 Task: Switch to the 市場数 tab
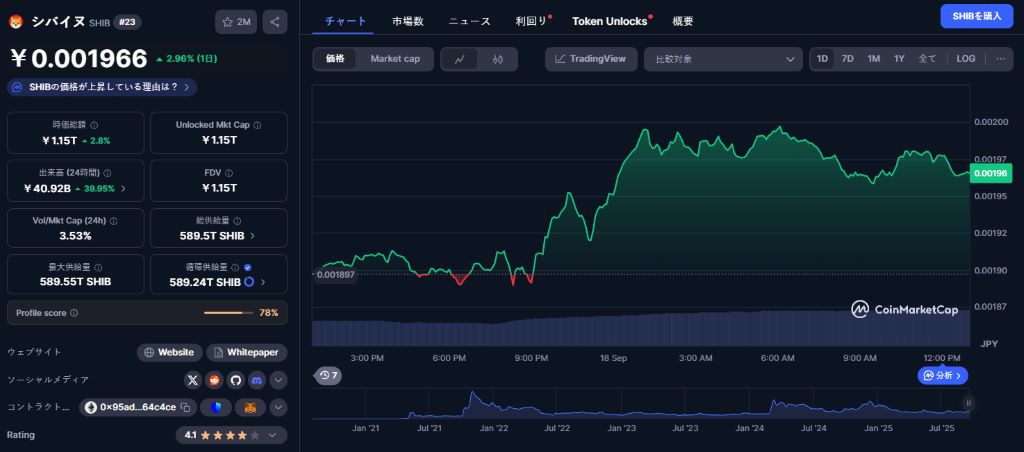pyautogui.click(x=408, y=21)
